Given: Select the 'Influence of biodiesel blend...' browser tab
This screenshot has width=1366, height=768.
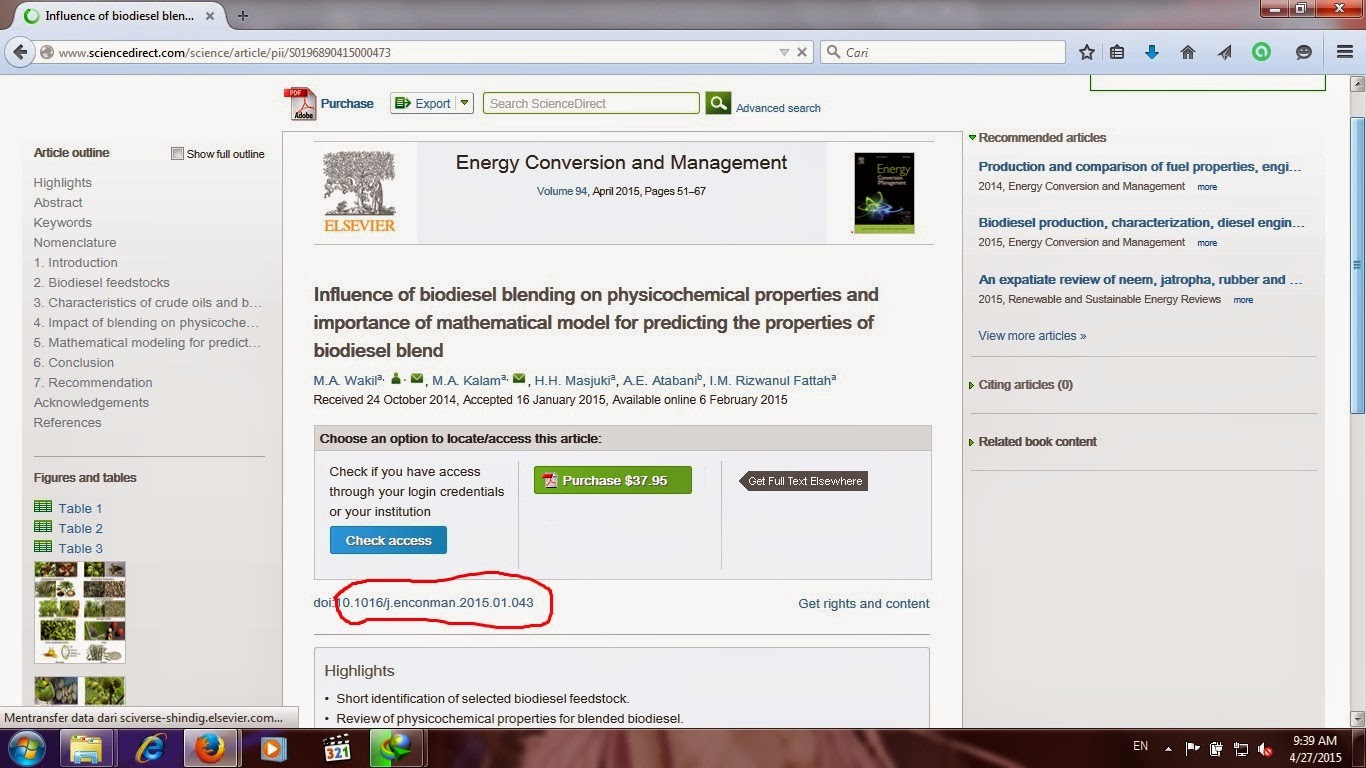Looking at the screenshot, I should pyautogui.click(x=118, y=16).
